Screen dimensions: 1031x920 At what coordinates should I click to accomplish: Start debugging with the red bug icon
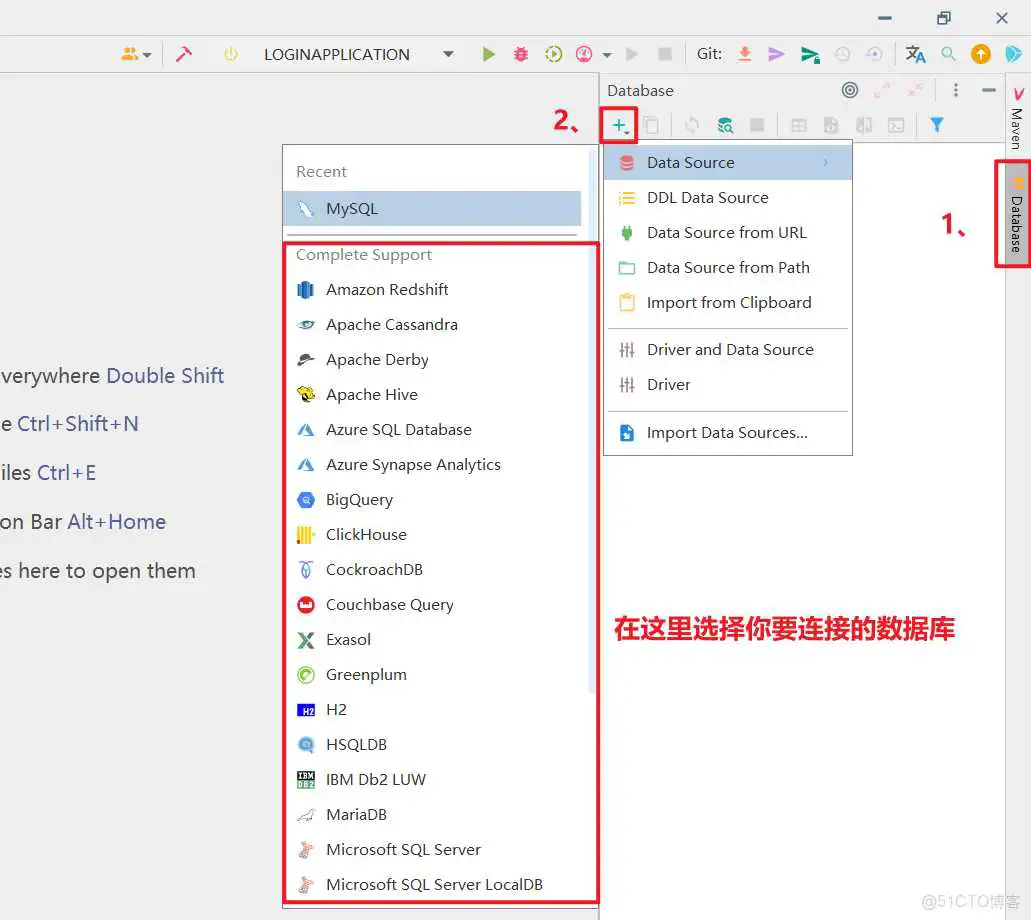(521, 54)
